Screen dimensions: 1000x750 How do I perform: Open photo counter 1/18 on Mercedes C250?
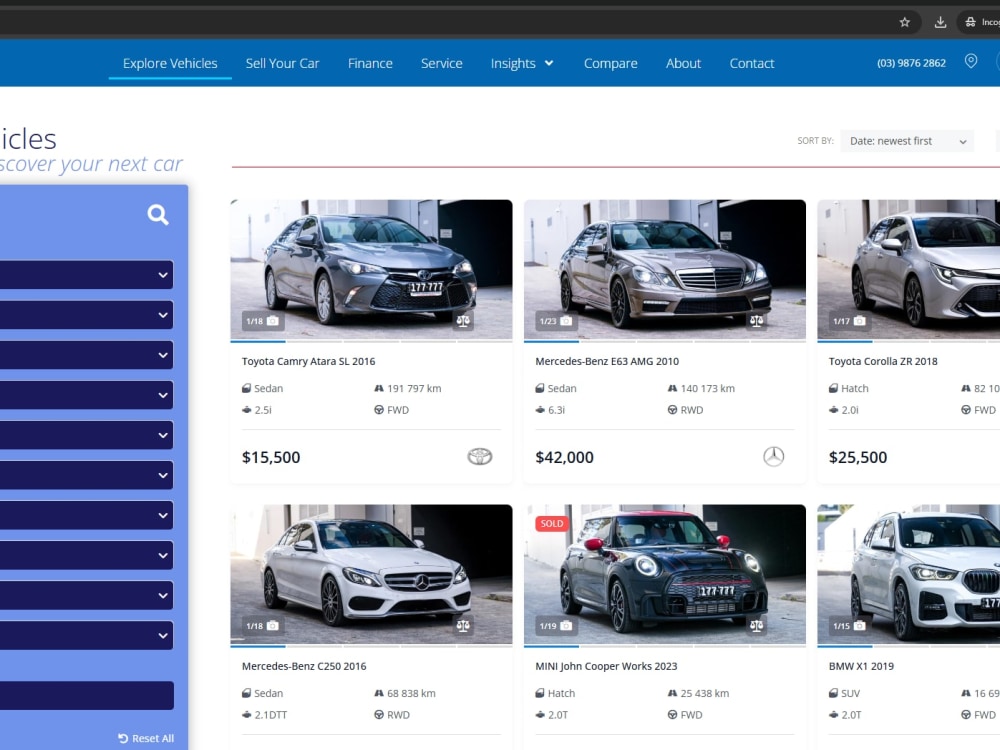pos(262,626)
